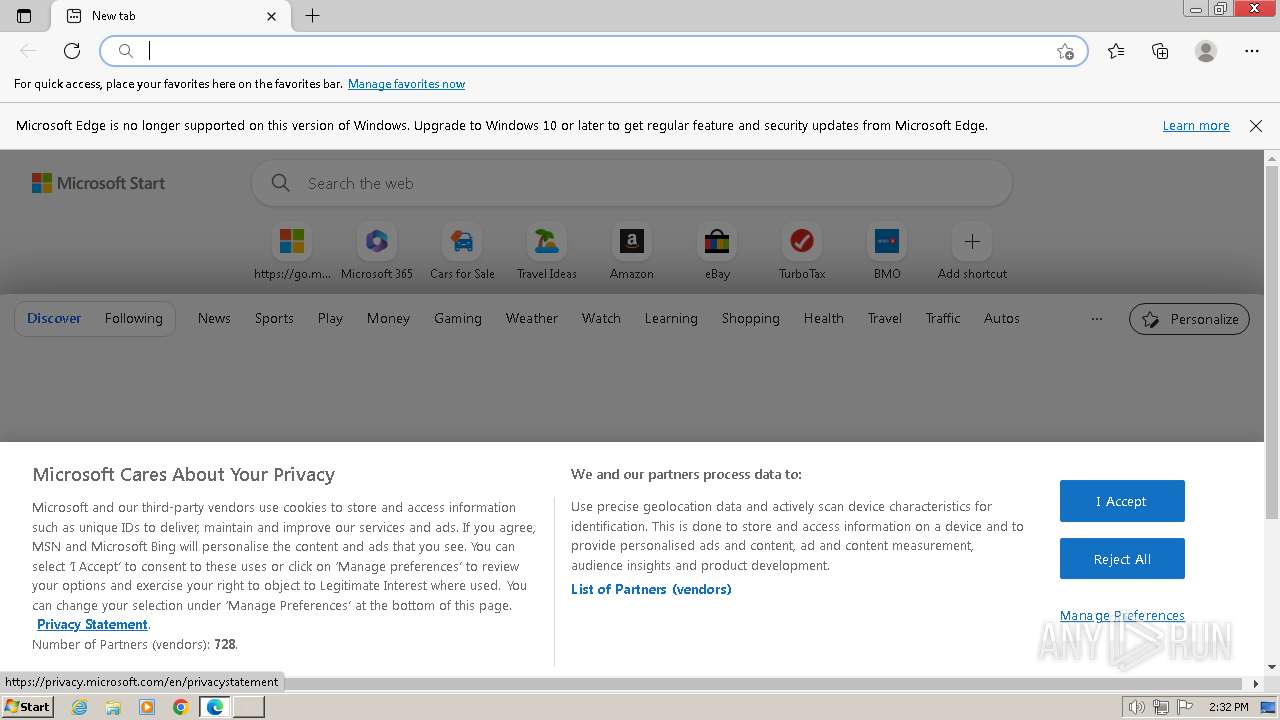Open a new tab with plus button
1280x720 pixels.
point(312,16)
